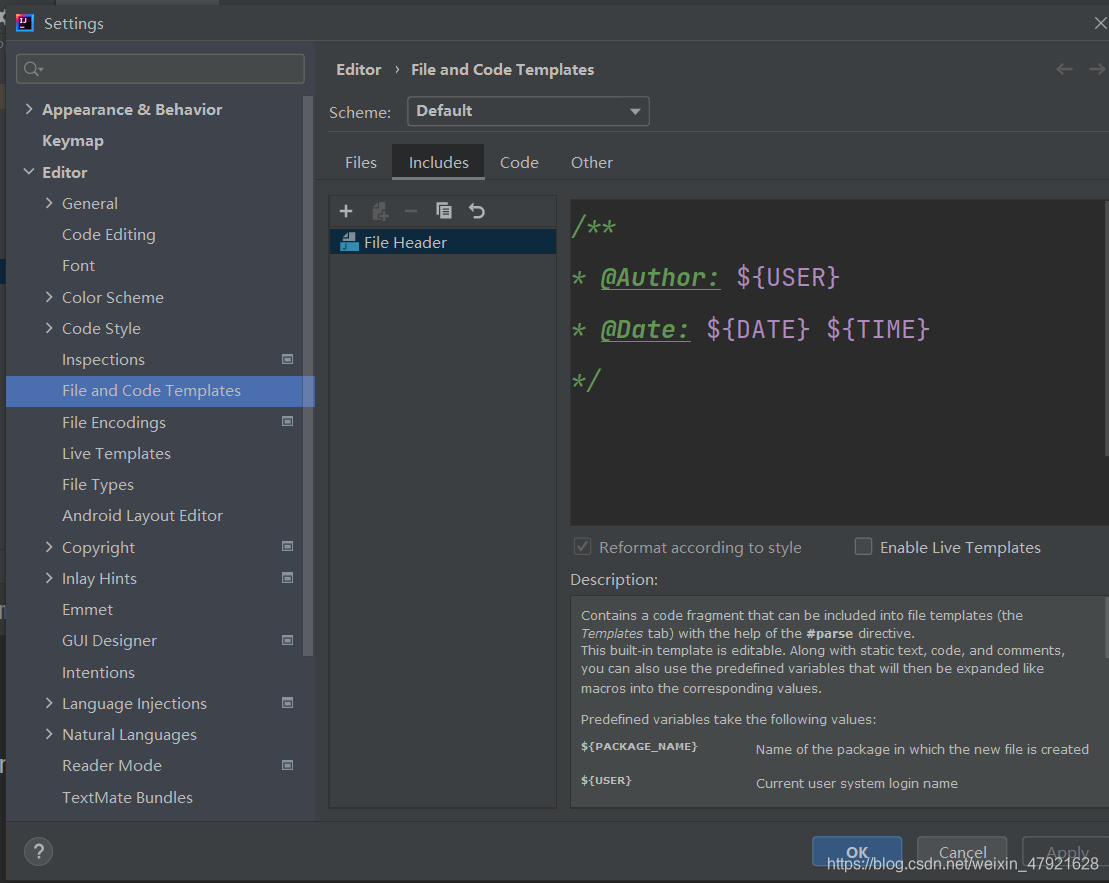Click the @Author: tag in template
1109x883 pixels.
[660, 277]
